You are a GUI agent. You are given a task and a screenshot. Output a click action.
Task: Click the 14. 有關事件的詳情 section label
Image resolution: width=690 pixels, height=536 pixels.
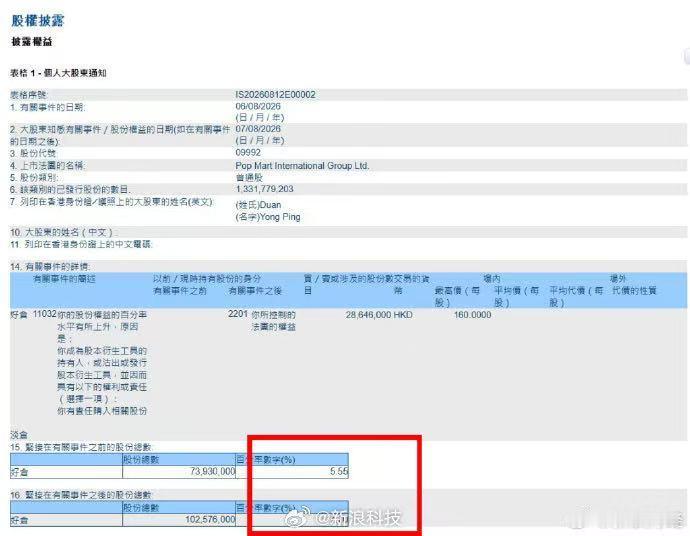[50, 267]
